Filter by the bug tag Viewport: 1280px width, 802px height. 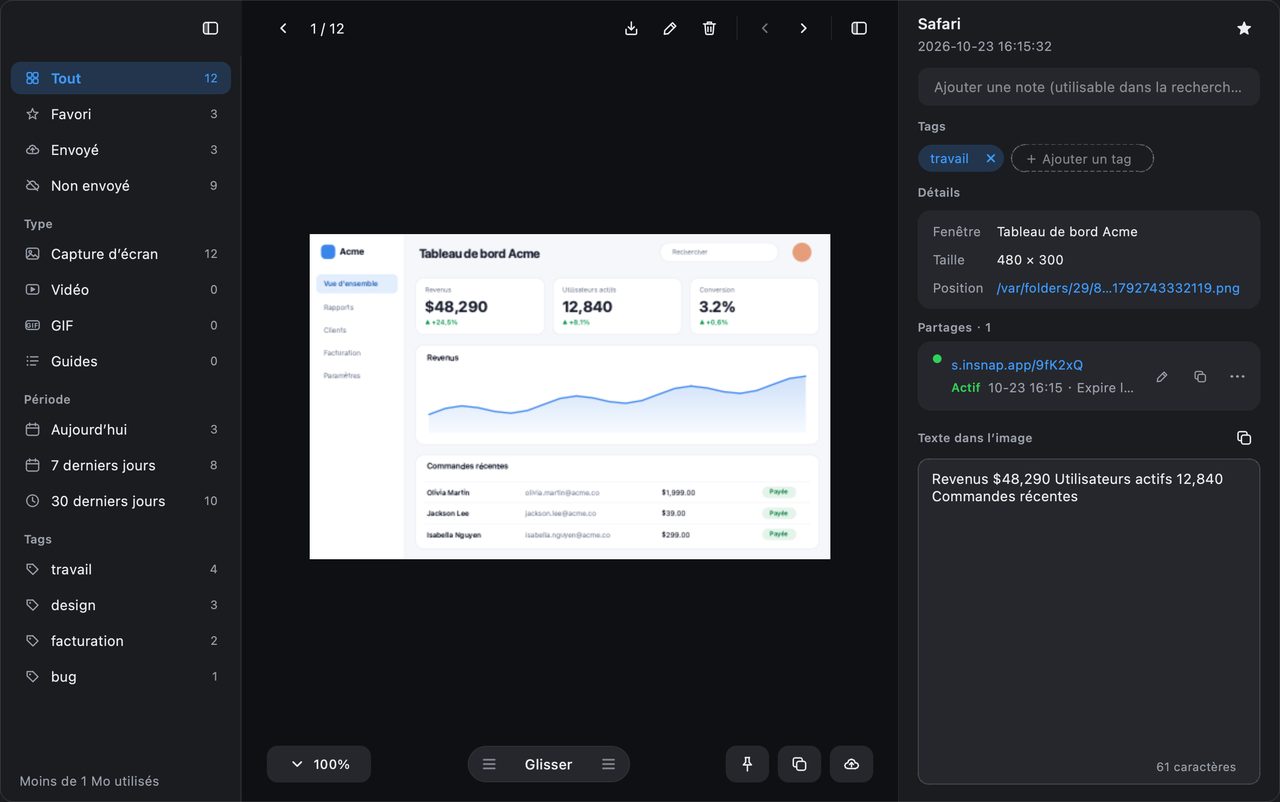[121, 677]
